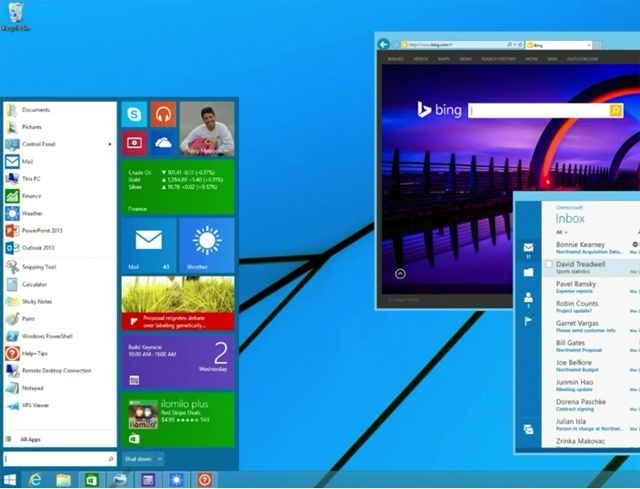Viewport: 640px width, 489px height.
Task: Click the Windows PowerShell icon
Action: click(12, 336)
